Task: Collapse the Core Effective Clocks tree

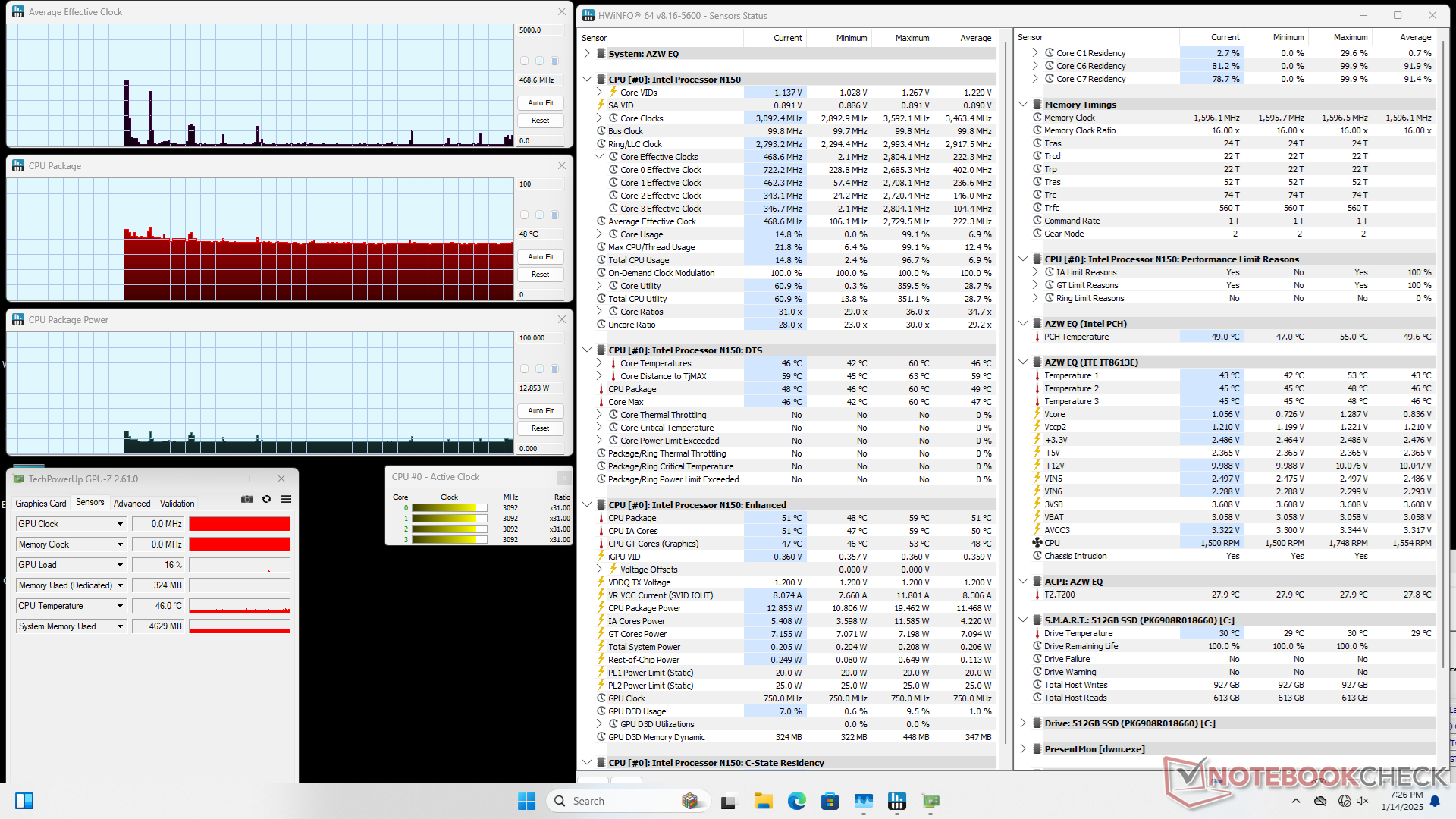Action: (599, 157)
